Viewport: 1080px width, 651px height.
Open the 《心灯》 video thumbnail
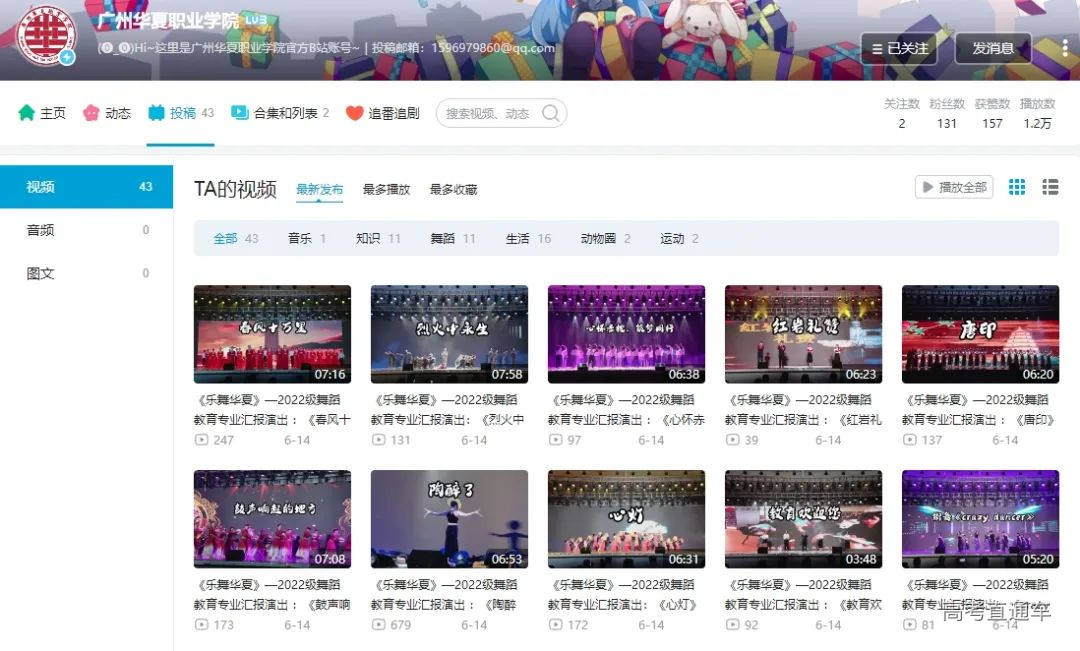coord(626,517)
